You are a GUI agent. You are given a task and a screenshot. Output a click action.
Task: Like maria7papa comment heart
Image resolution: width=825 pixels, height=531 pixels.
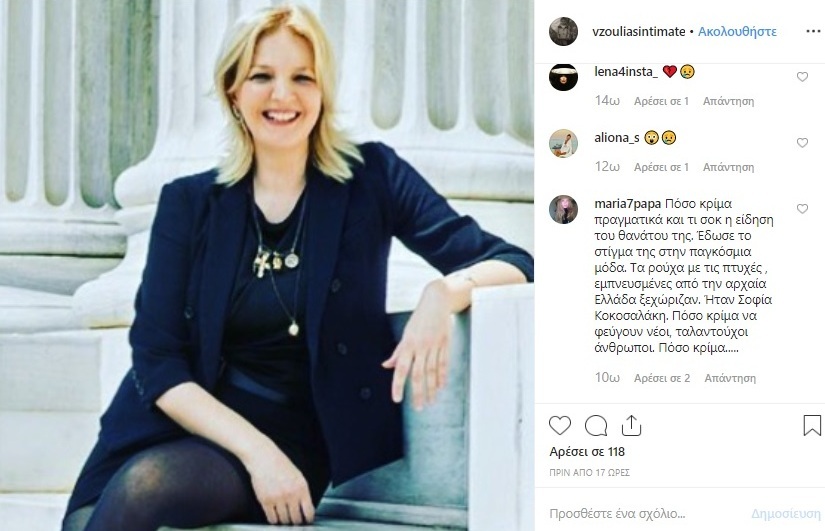[x=802, y=209]
